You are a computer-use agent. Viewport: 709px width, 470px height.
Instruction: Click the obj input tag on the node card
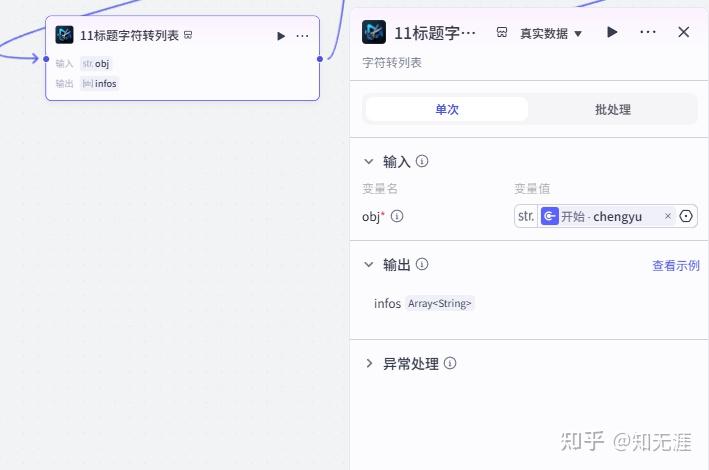(96, 64)
